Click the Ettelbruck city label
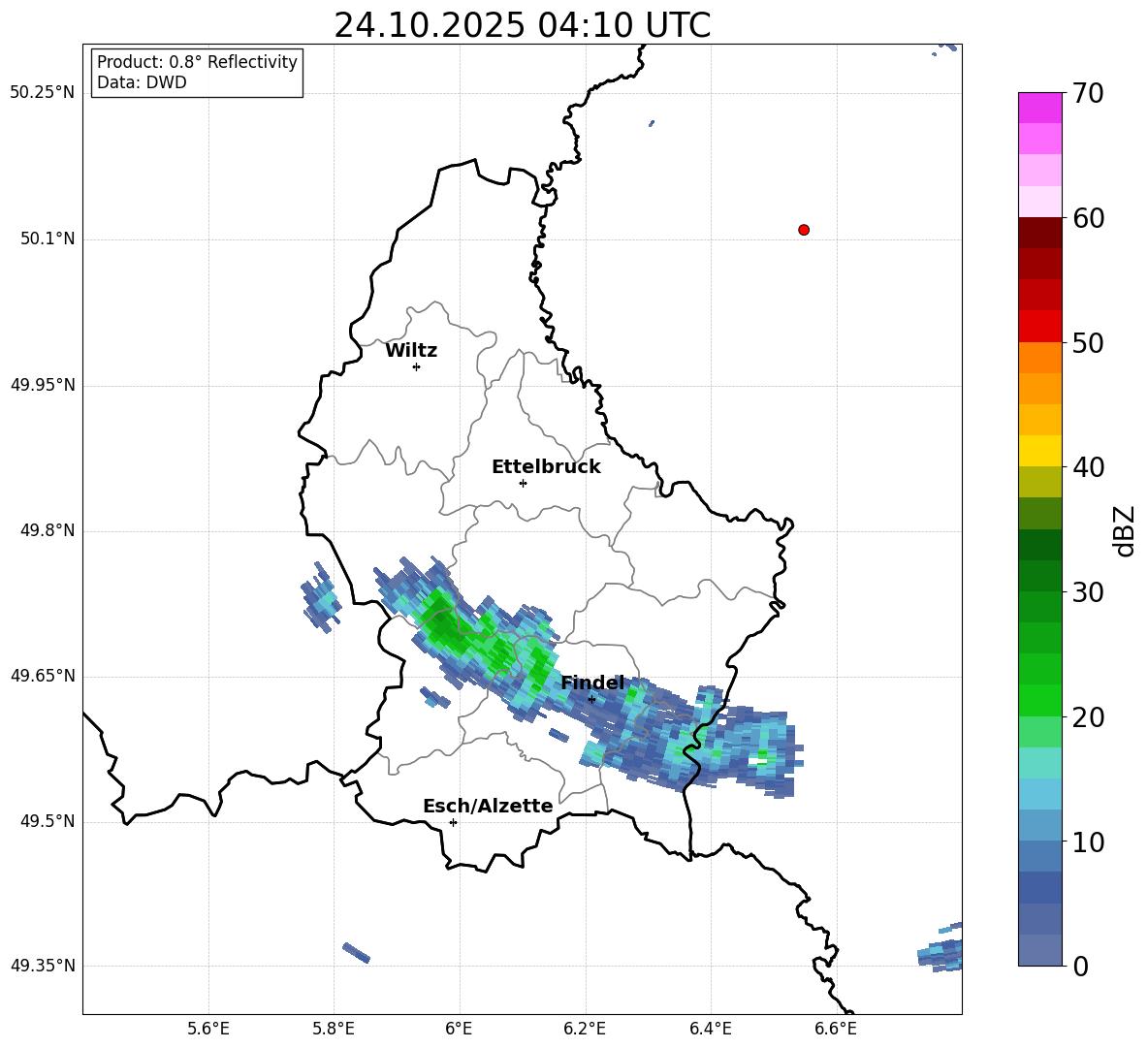The image size is (1148, 1048). click(546, 467)
